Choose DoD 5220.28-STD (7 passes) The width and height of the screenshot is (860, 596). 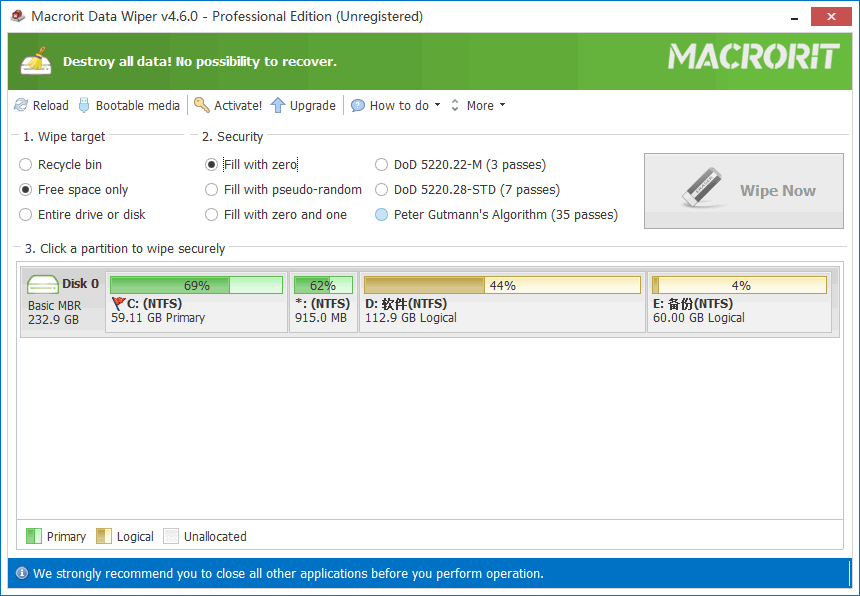coord(467,190)
